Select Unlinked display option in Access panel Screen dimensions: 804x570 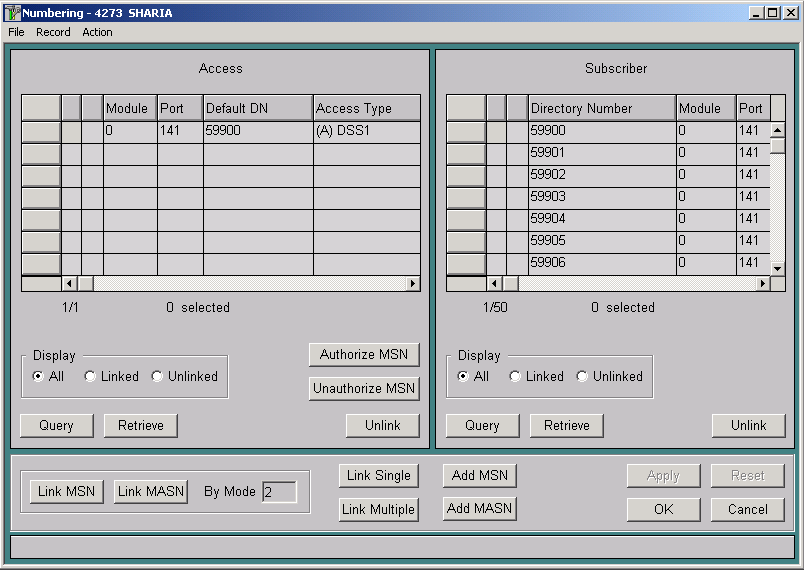[157, 377]
